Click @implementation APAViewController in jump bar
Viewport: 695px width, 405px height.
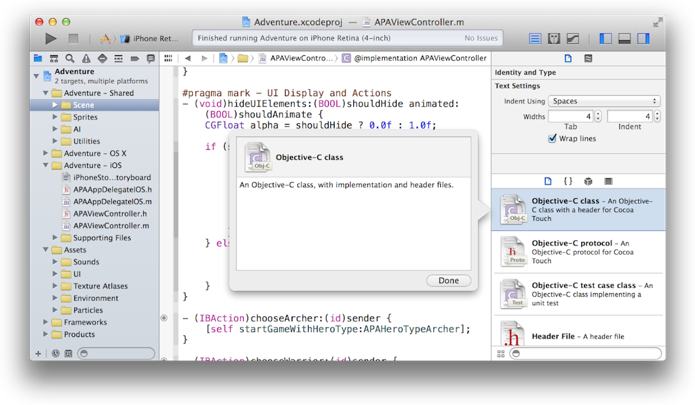pyautogui.click(x=414, y=58)
